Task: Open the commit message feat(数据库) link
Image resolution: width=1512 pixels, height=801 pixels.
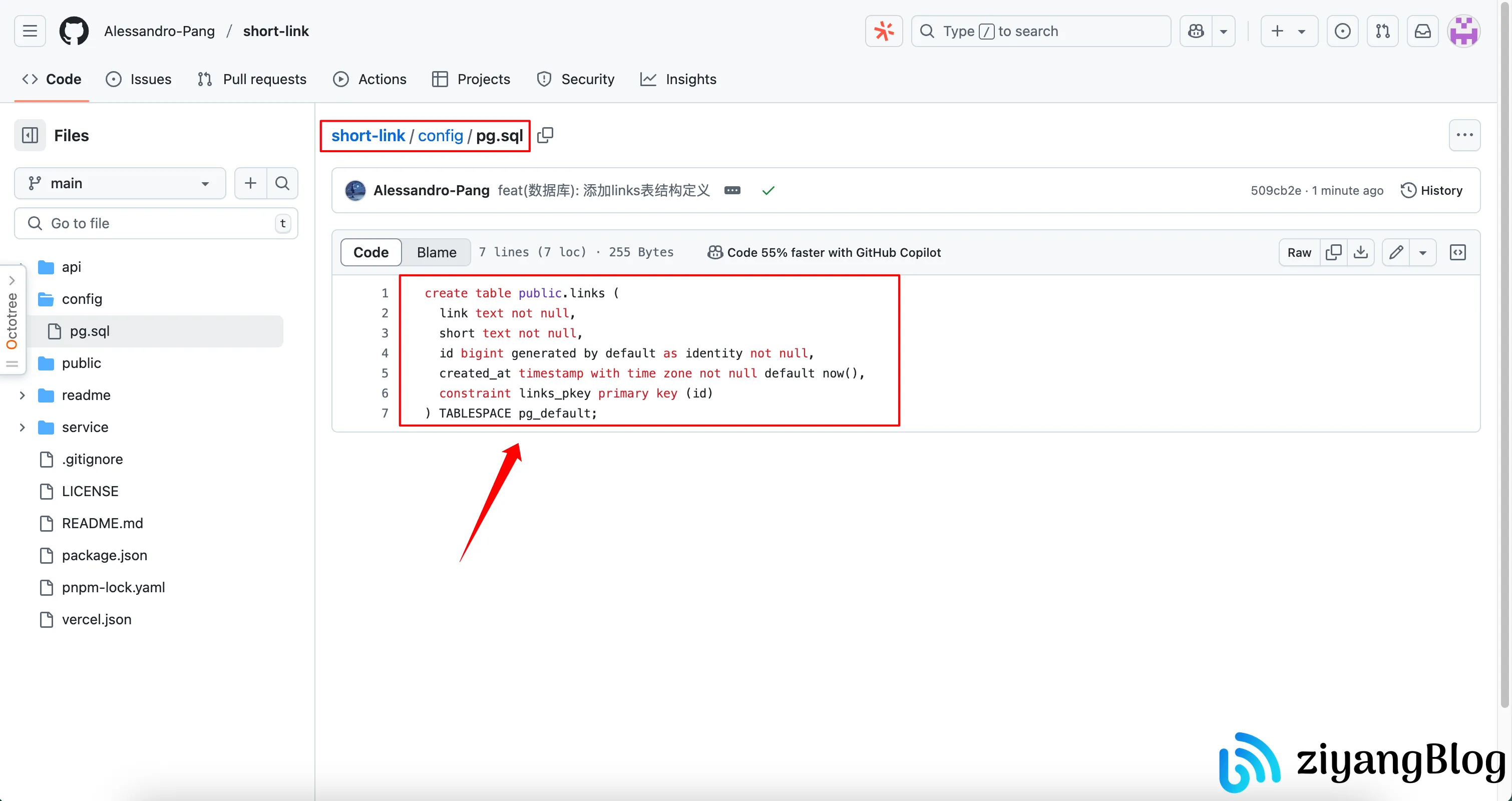Action: point(604,190)
